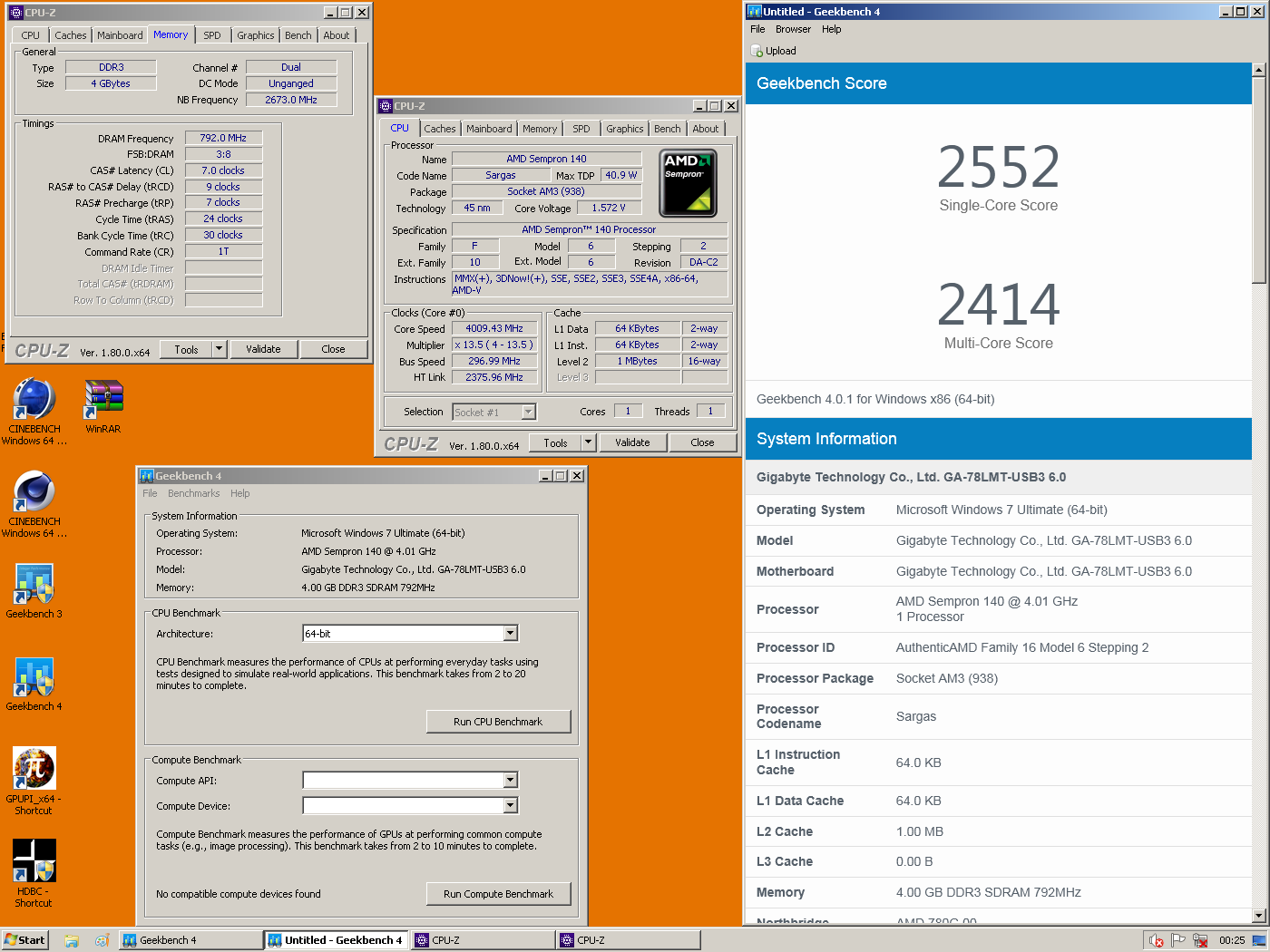Click Run Compute Benchmark button
Screen dimensions: 1270x952
click(x=498, y=894)
